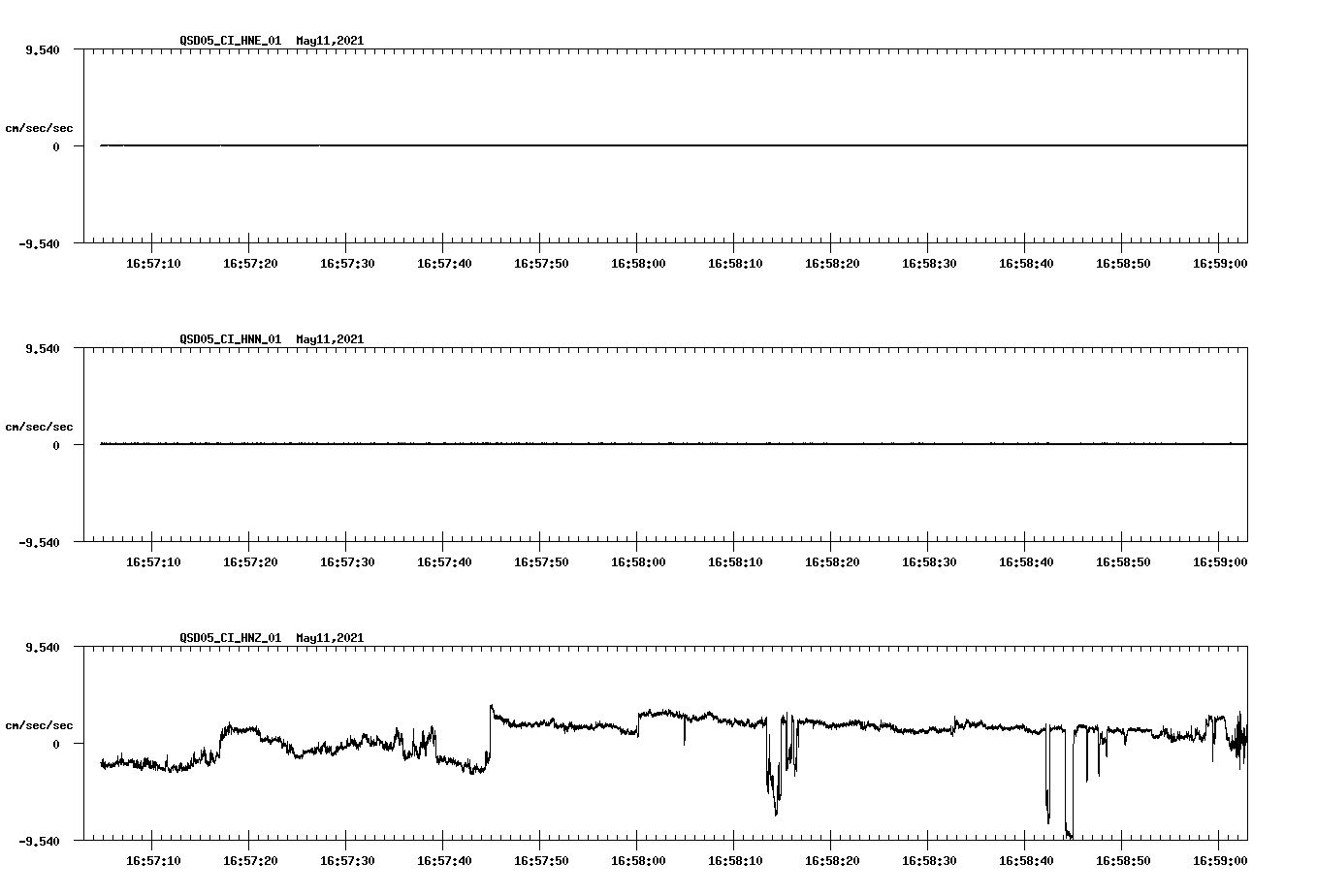Select the -9.540 amplitude value on bottom plot

click(39, 840)
